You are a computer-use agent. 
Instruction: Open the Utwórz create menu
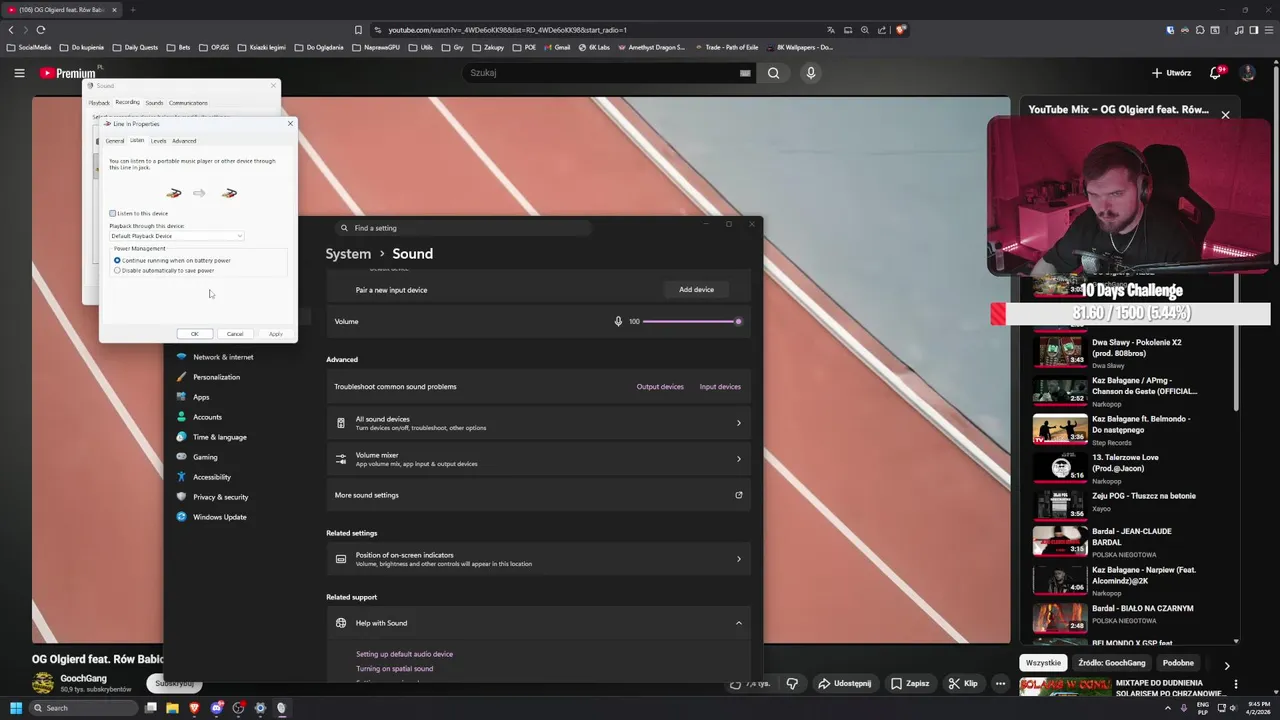pyautogui.click(x=1171, y=73)
